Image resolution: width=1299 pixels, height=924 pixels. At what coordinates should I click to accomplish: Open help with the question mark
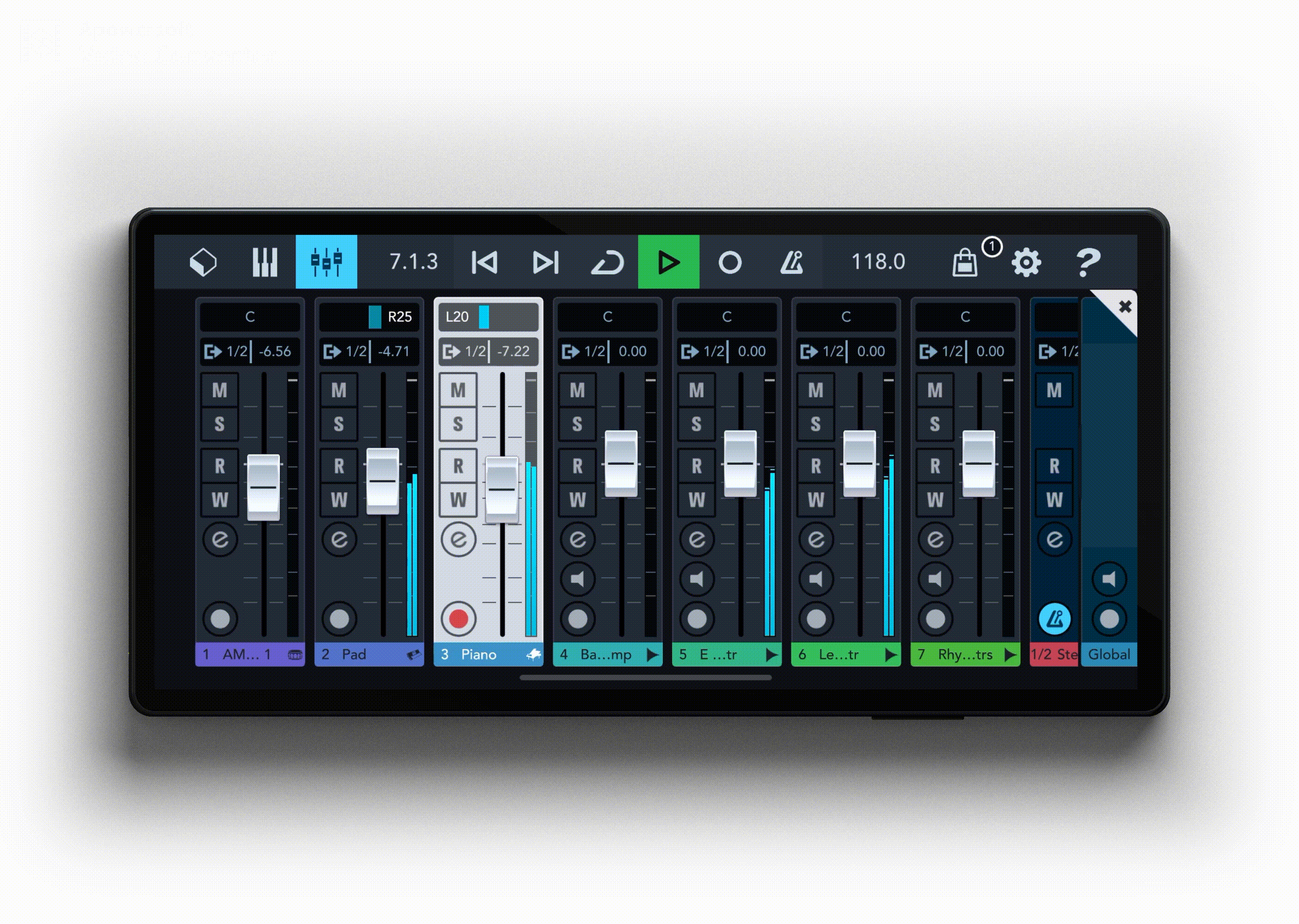point(1087,262)
